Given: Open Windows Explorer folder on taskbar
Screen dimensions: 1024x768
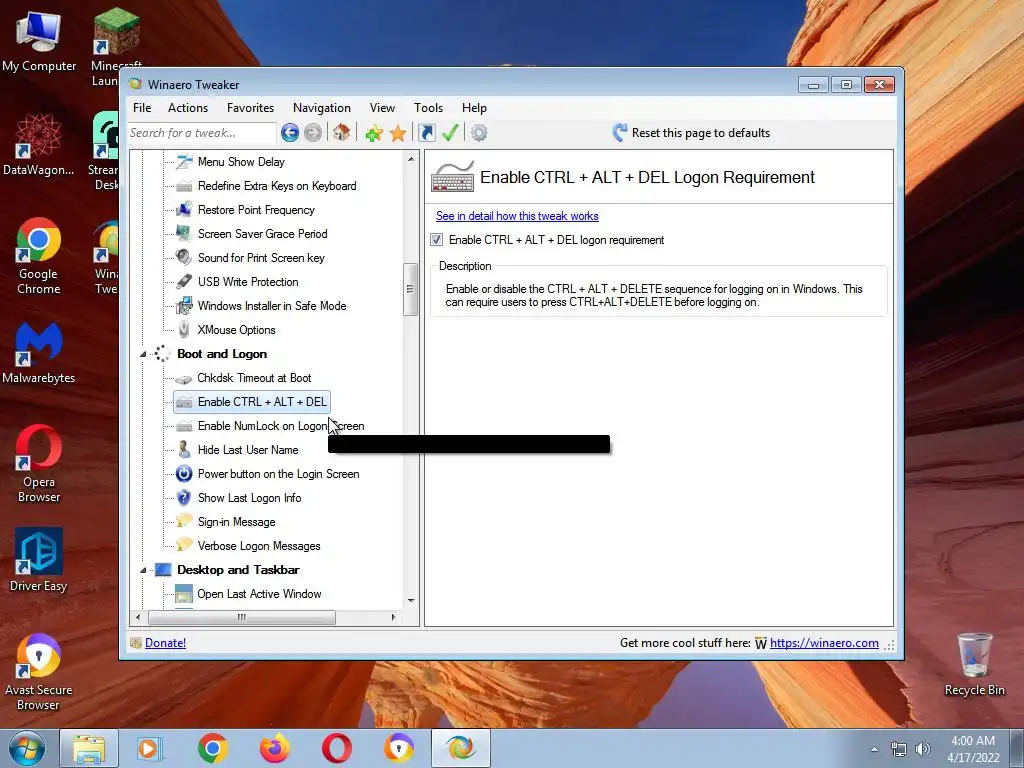Looking at the screenshot, I should [89, 748].
